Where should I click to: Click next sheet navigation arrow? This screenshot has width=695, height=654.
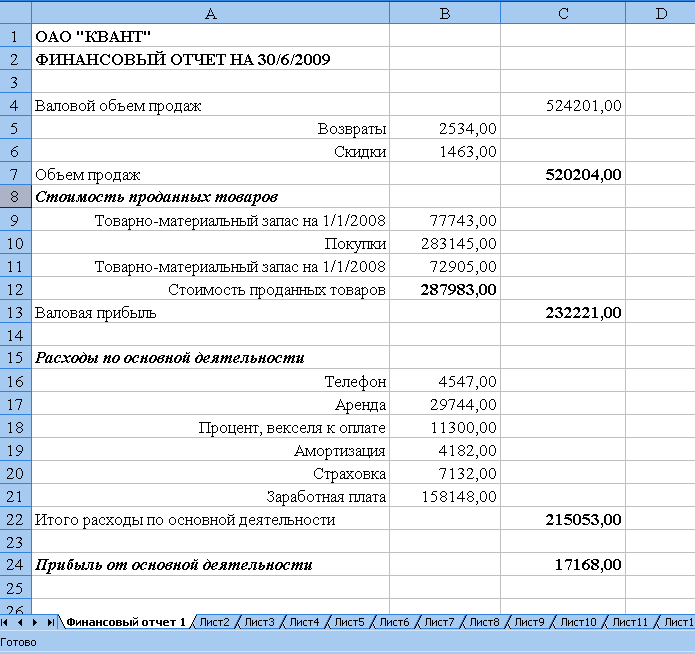35,623
